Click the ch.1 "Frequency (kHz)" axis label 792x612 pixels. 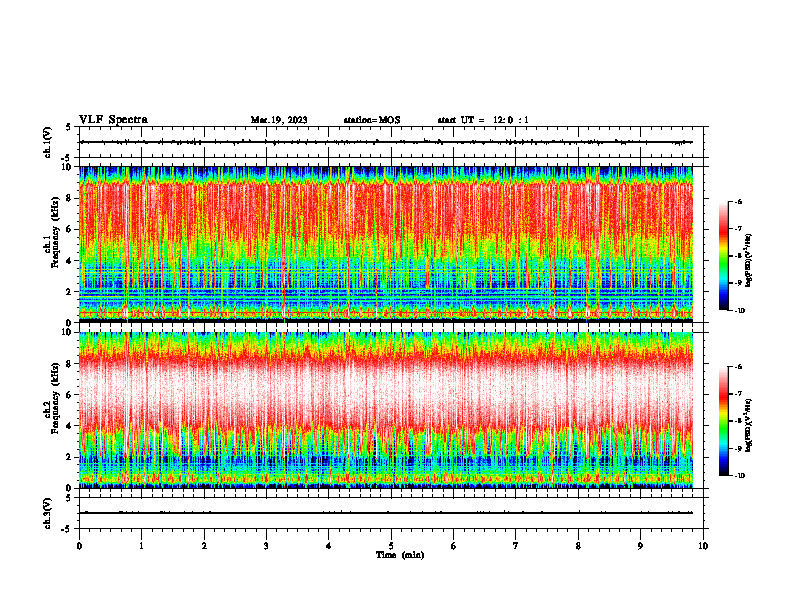tap(55, 232)
